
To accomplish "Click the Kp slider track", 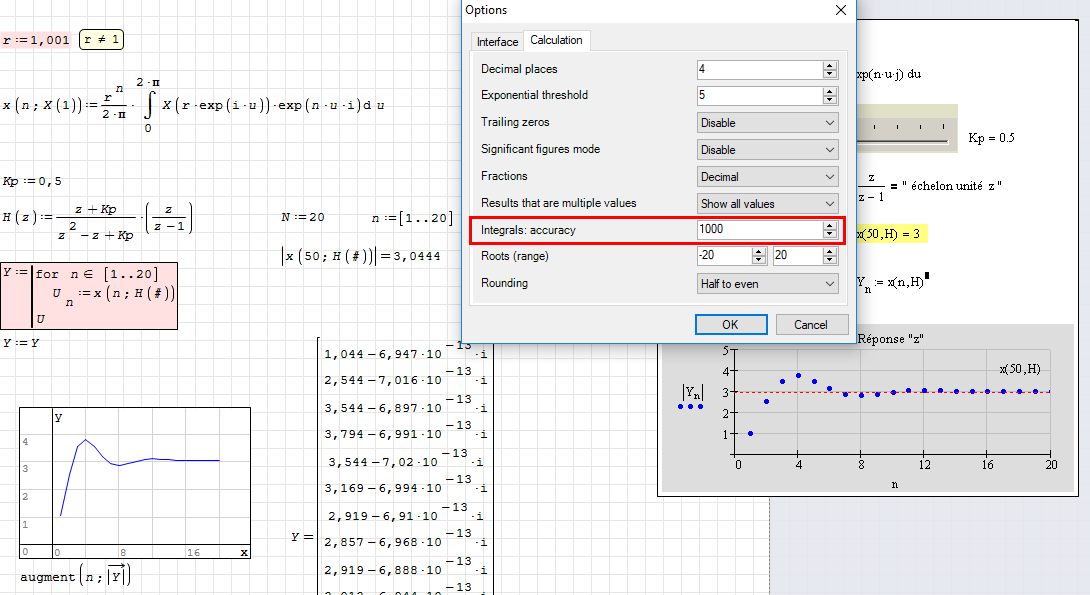I will point(905,141).
